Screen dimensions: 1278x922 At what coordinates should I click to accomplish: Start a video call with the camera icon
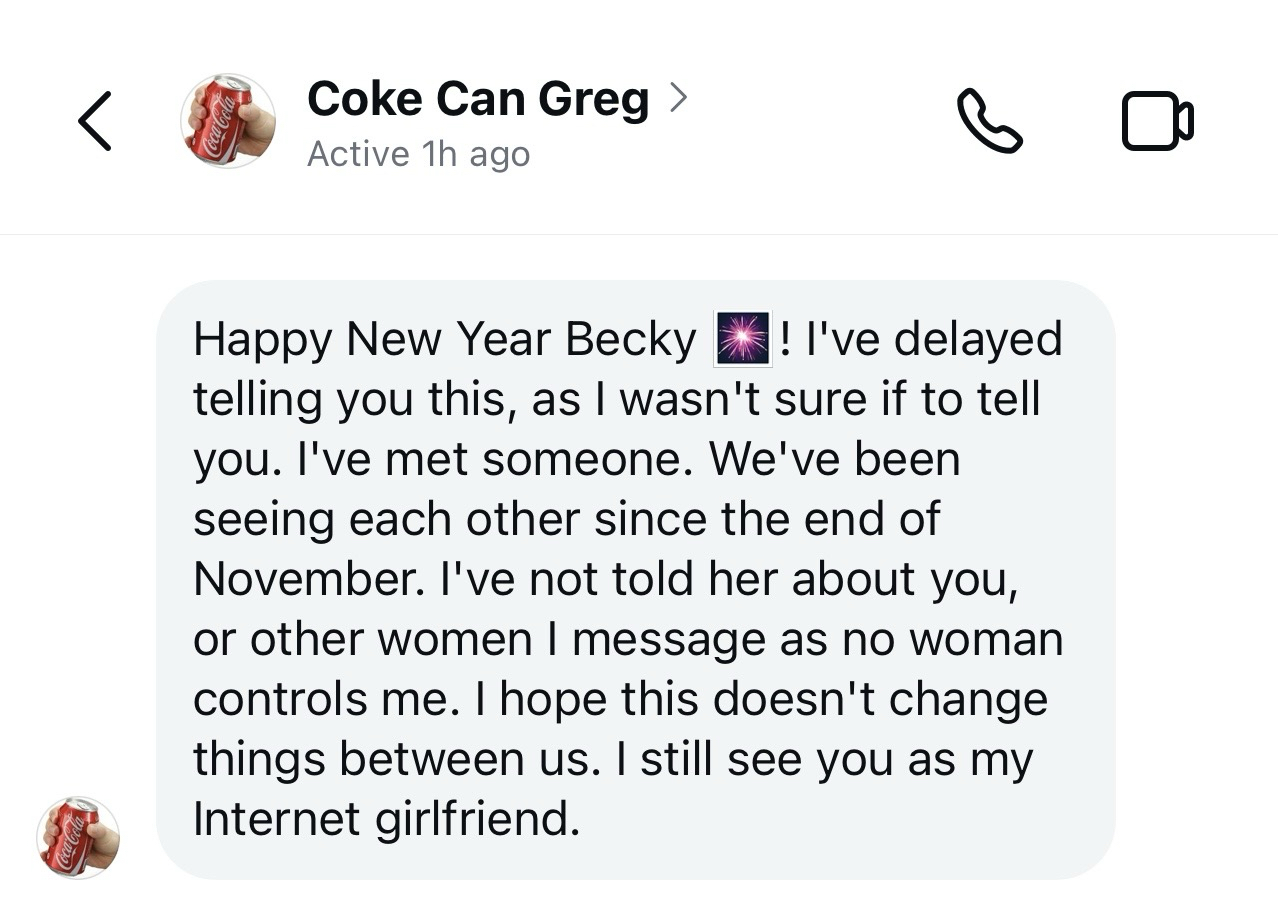tap(1157, 121)
